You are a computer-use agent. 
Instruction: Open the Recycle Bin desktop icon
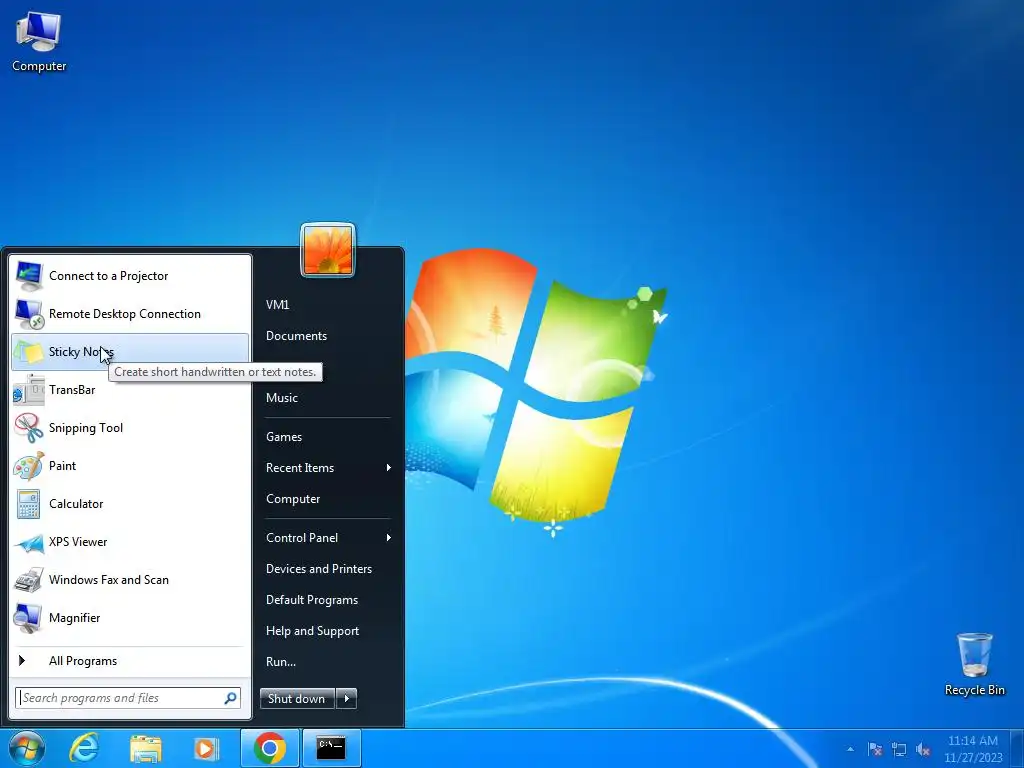click(x=974, y=665)
